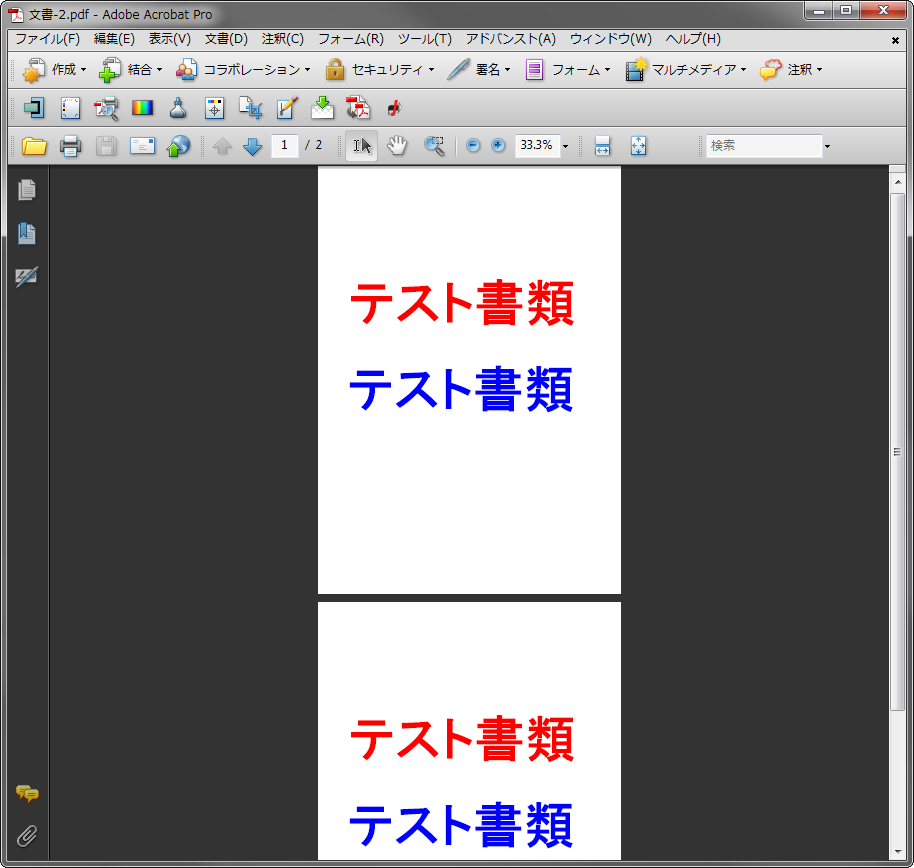Open the Signatures navigation panel

pos(27,276)
